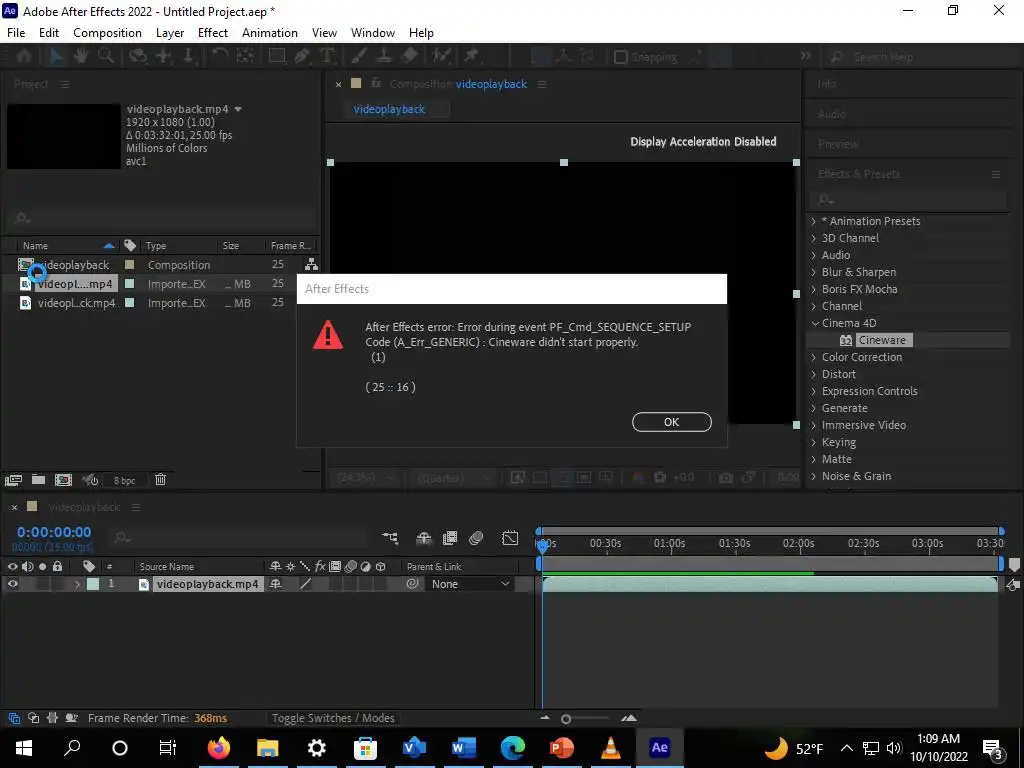Select the Puppet Pin tool

point(471,56)
